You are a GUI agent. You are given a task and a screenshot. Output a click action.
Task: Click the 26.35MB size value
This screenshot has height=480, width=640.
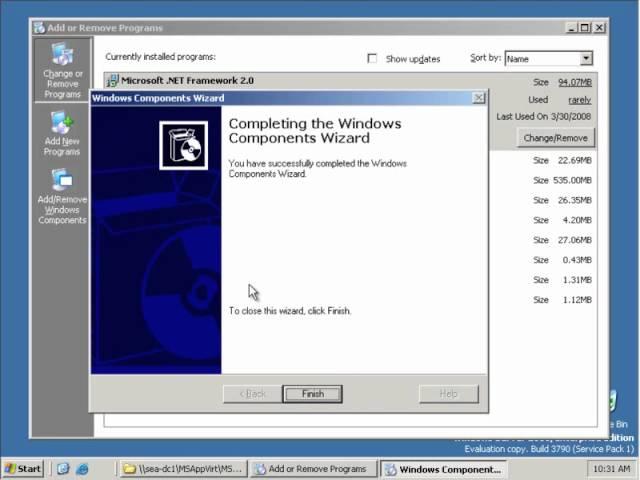[575, 200]
